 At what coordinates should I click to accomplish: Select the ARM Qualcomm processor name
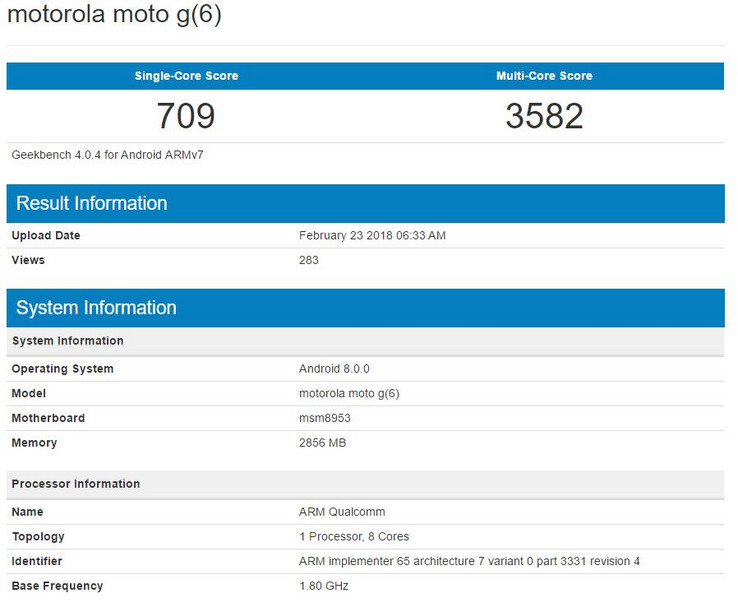(342, 512)
